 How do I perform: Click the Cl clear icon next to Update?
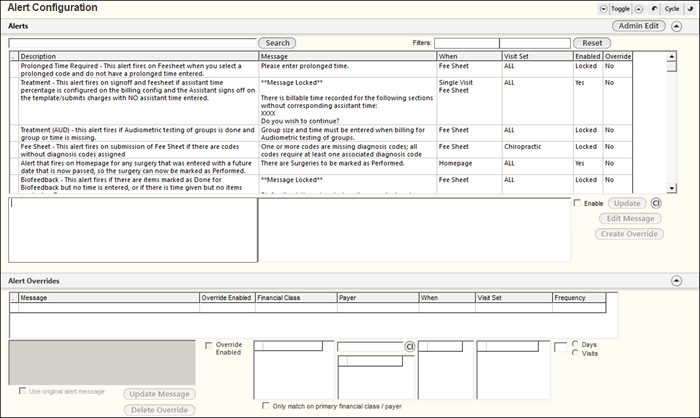point(656,203)
